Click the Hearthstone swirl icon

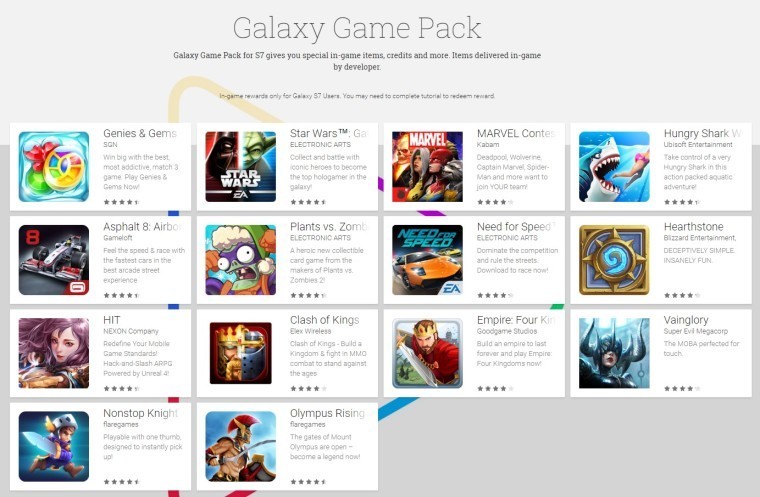click(x=614, y=259)
